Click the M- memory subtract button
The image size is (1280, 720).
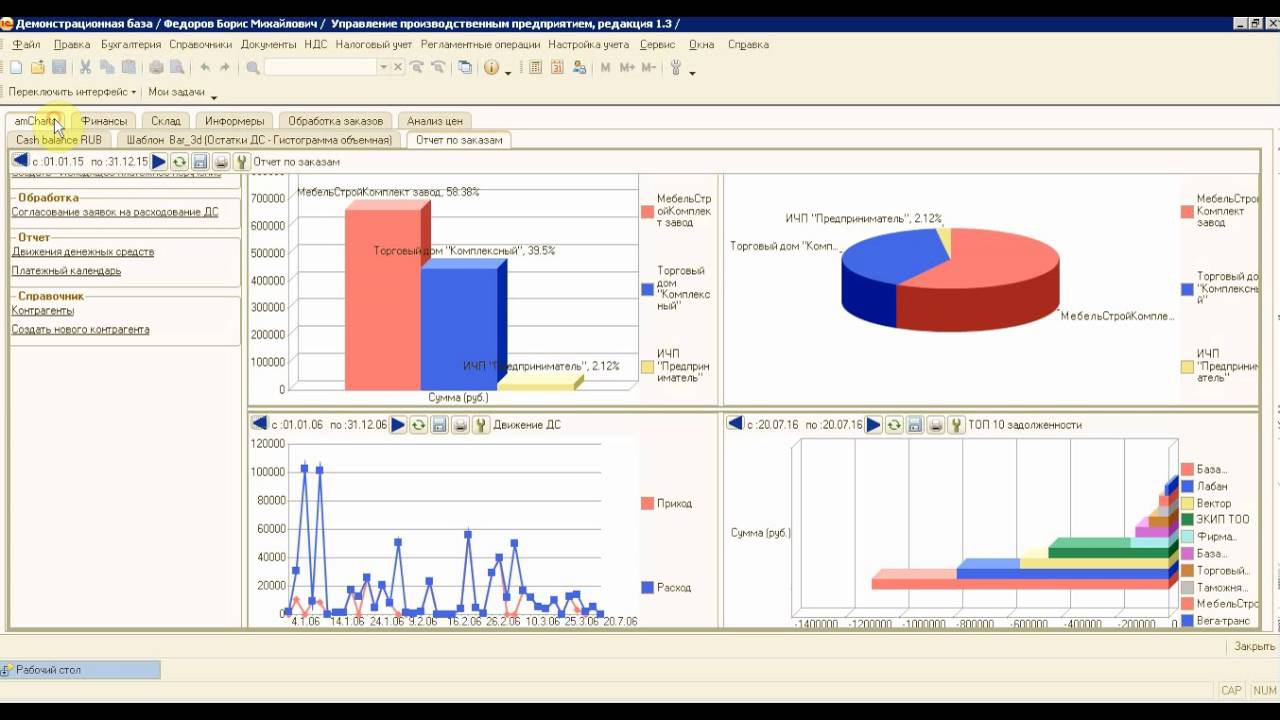point(649,68)
